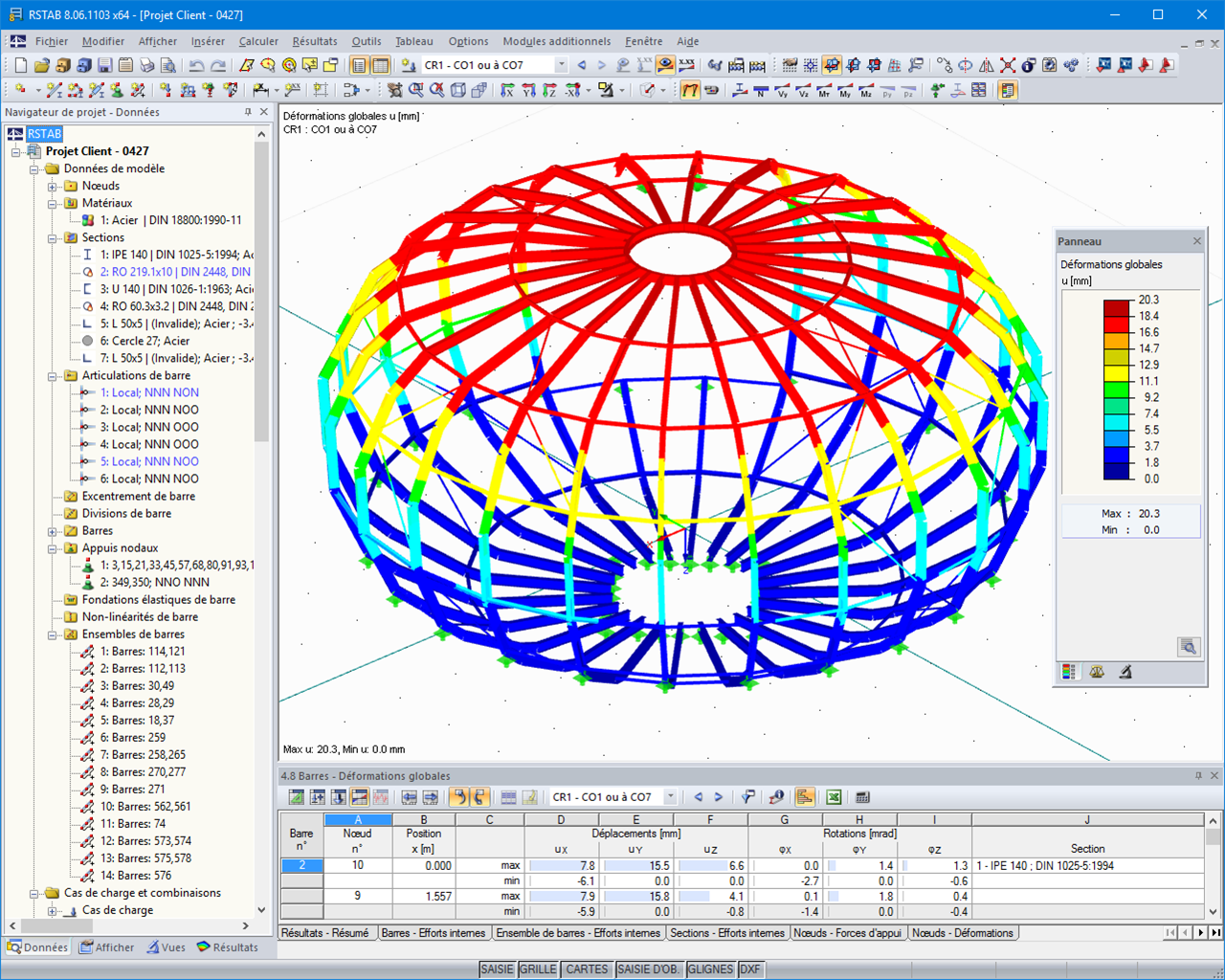Click the zoom button in Panneau
Screen dimensions: 1225x980
coord(1188,647)
